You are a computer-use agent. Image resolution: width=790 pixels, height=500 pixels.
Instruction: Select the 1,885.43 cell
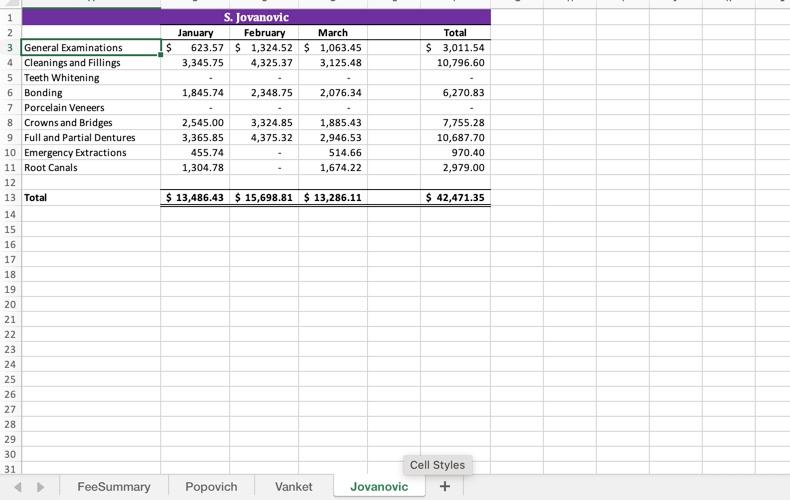[x=333, y=122]
